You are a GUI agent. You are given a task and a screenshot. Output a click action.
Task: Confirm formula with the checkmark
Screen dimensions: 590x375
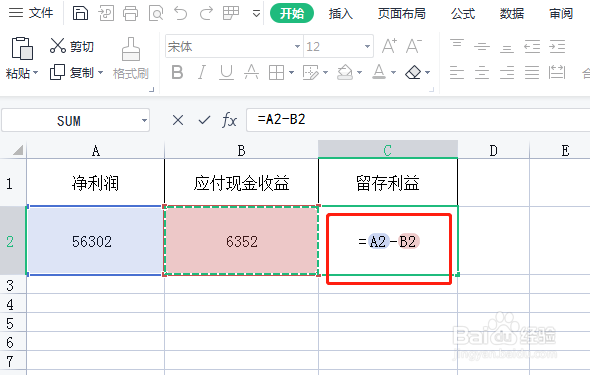pyautogui.click(x=204, y=120)
